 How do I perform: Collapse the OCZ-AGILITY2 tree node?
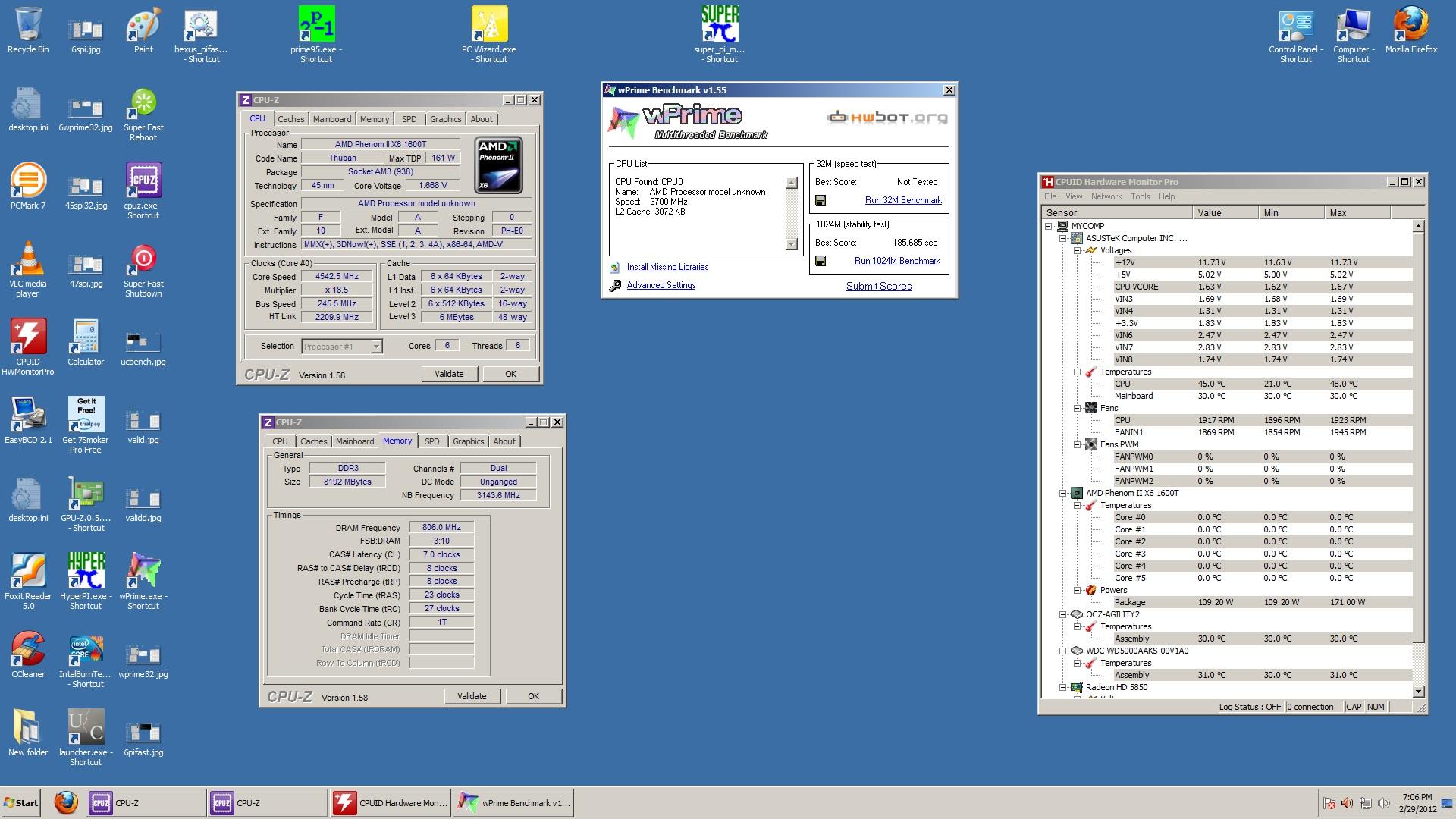coord(1063,614)
